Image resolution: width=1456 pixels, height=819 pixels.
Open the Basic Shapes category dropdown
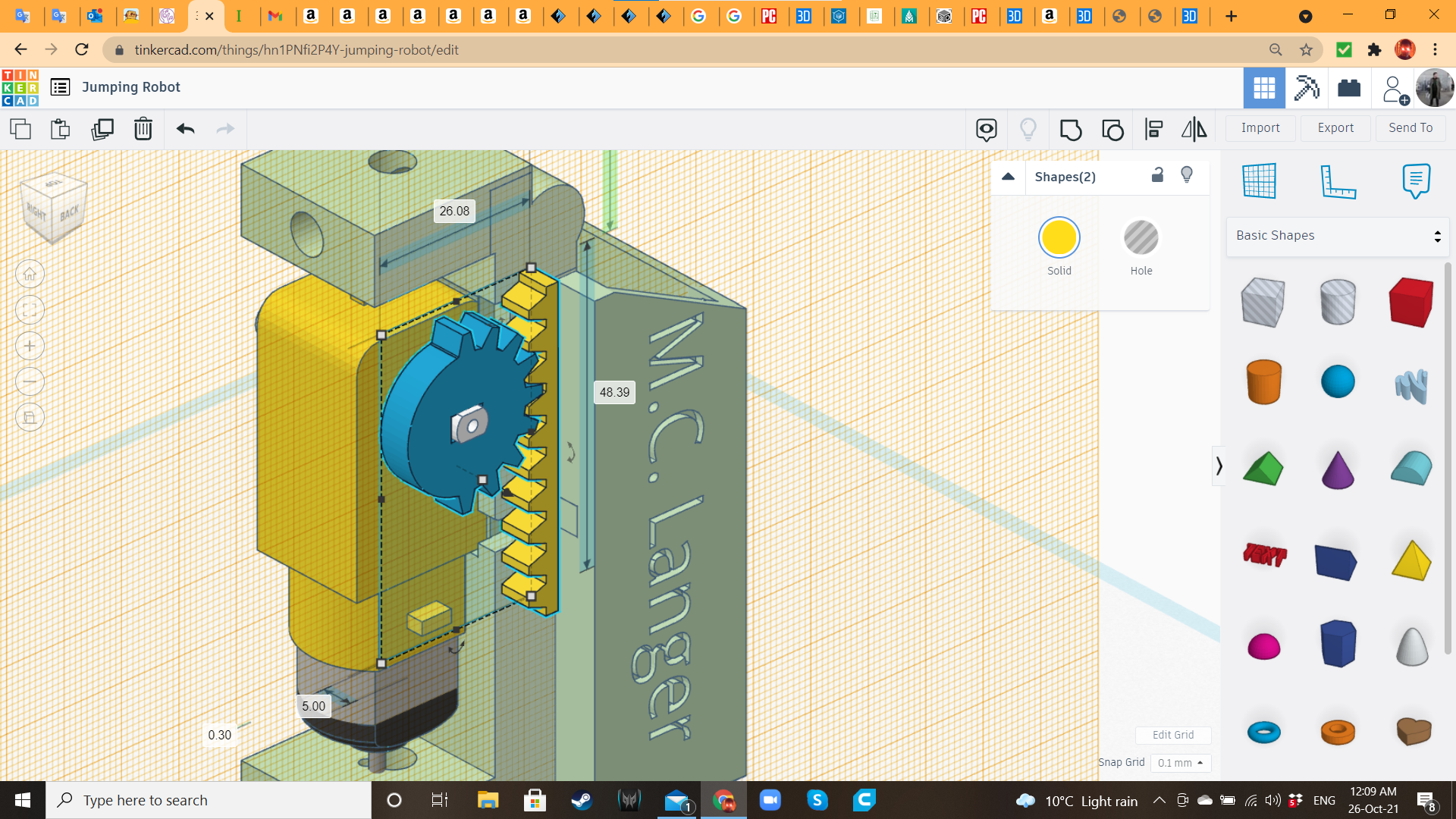coord(1338,236)
